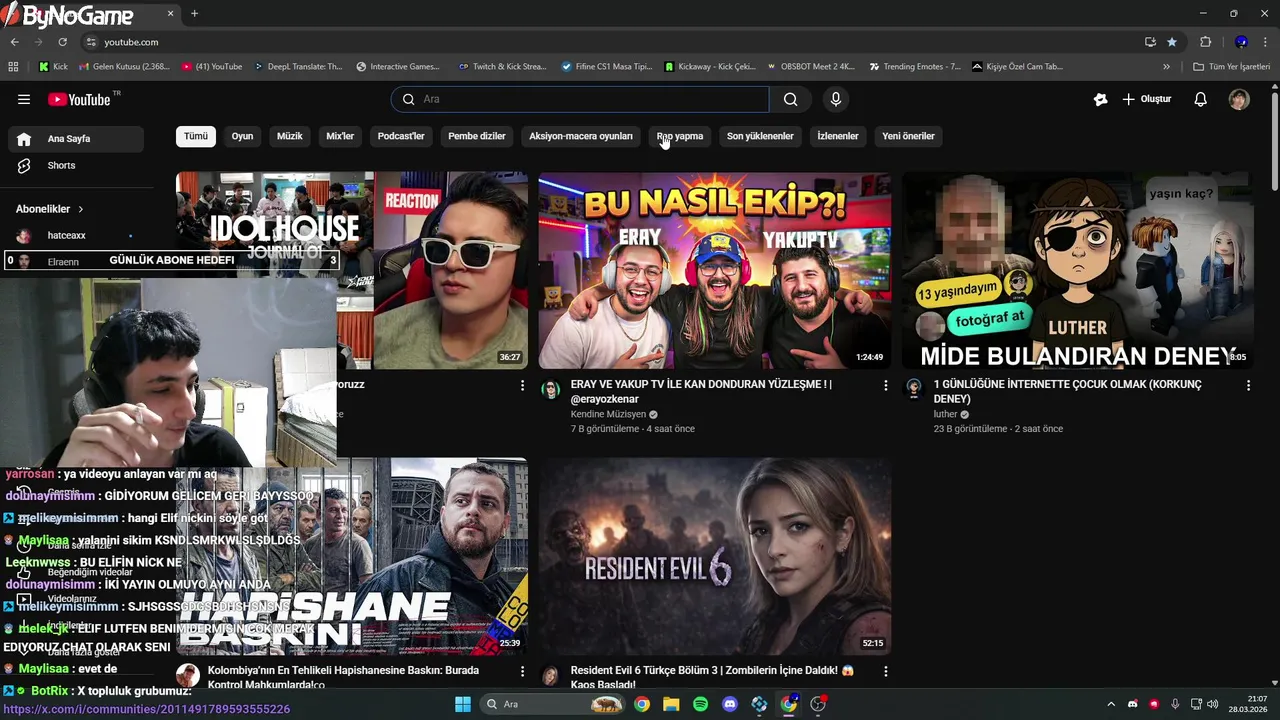This screenshot has width=1280, height=720.
Task: Open options for the Luther video
Action: point(1248,385)
